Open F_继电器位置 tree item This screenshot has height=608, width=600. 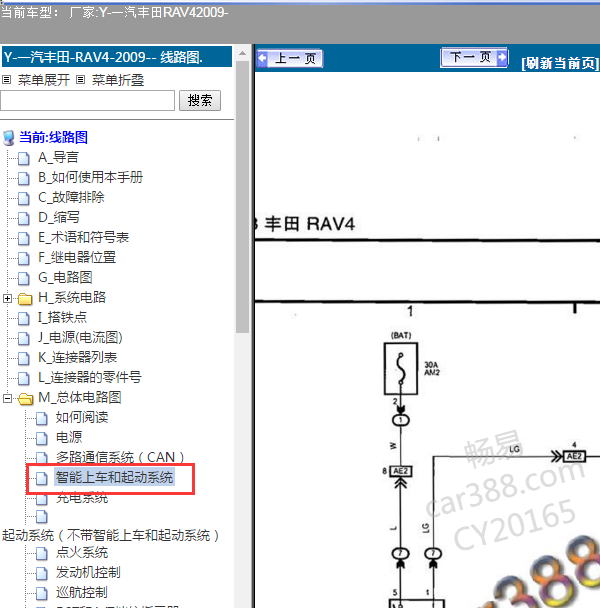coord(77,257)
